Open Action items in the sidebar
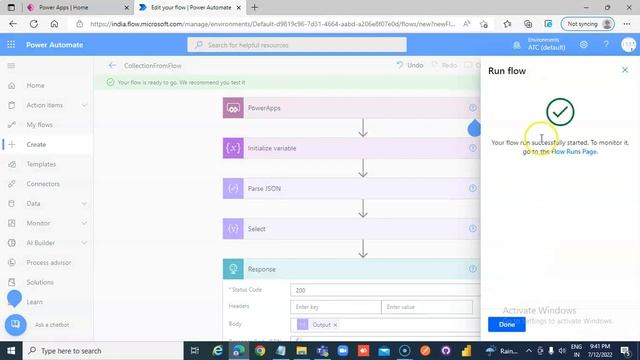Screen dimensions: 640x360 (44, 105)
